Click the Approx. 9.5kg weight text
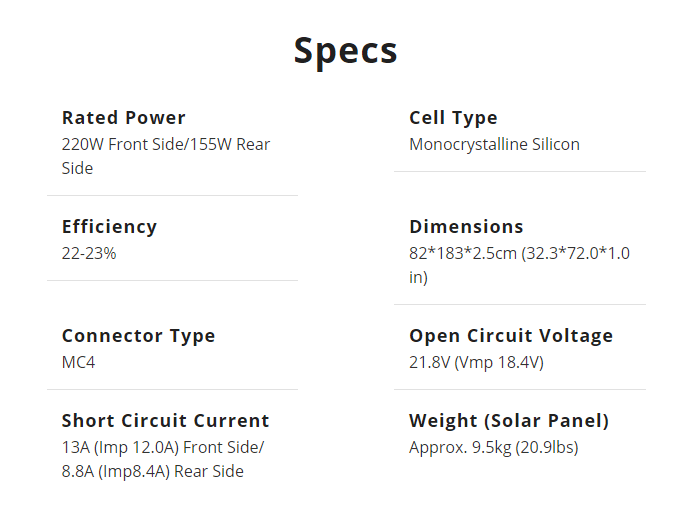This screenshot has width=685, height=528. pos(457,447)
